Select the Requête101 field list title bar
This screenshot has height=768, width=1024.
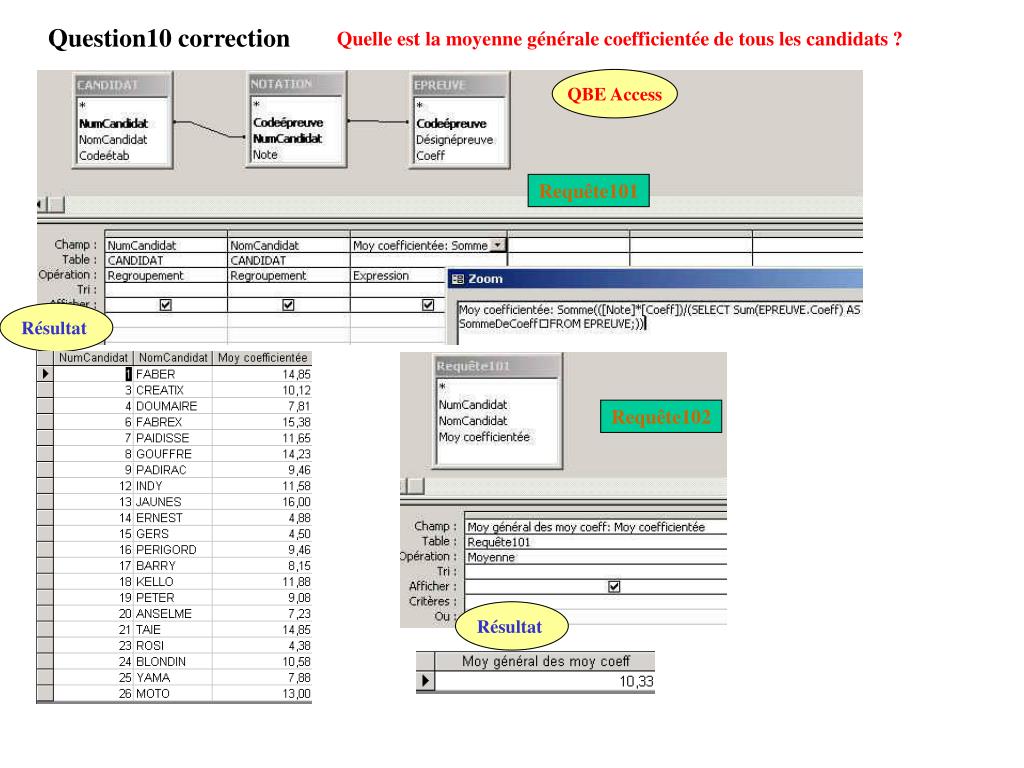point(497,366)
